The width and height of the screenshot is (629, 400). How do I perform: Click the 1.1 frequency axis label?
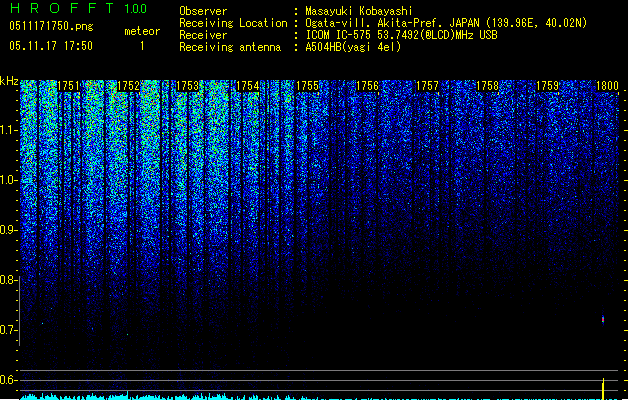pos(7,130)
